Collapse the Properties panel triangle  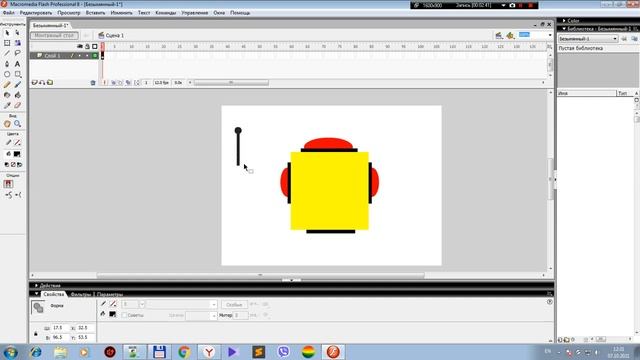coord(36,294)
